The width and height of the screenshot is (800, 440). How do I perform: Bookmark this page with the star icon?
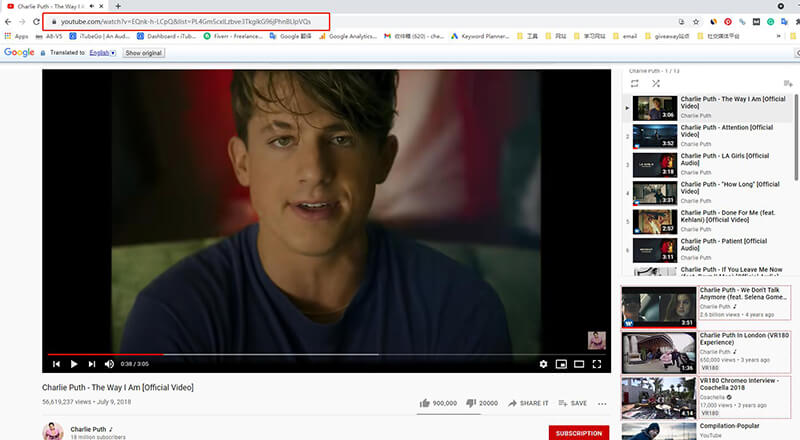pyautogui.click(x=695, y=21)
